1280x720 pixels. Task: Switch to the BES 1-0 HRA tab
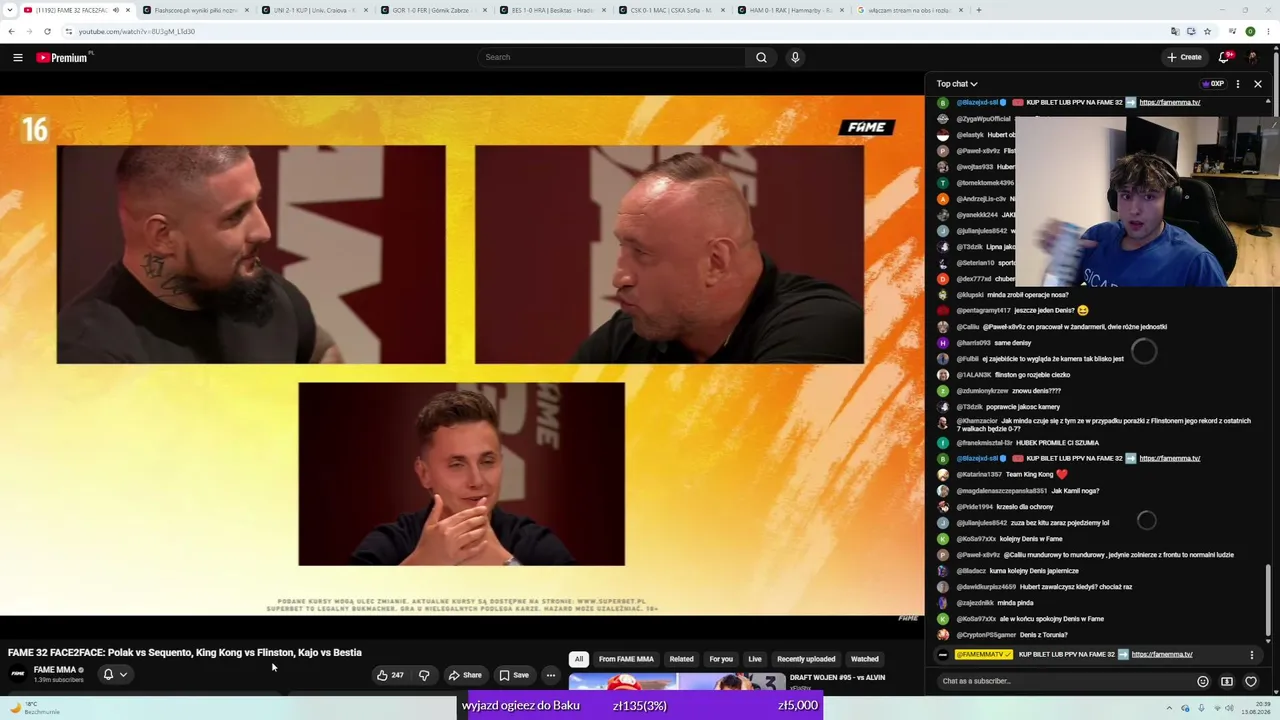[553, 10]
